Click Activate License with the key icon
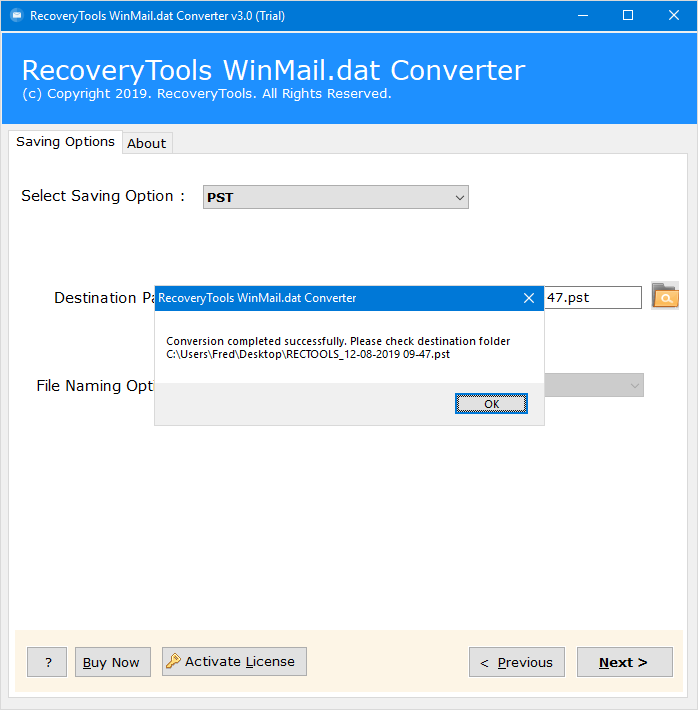 coord(234,661)
